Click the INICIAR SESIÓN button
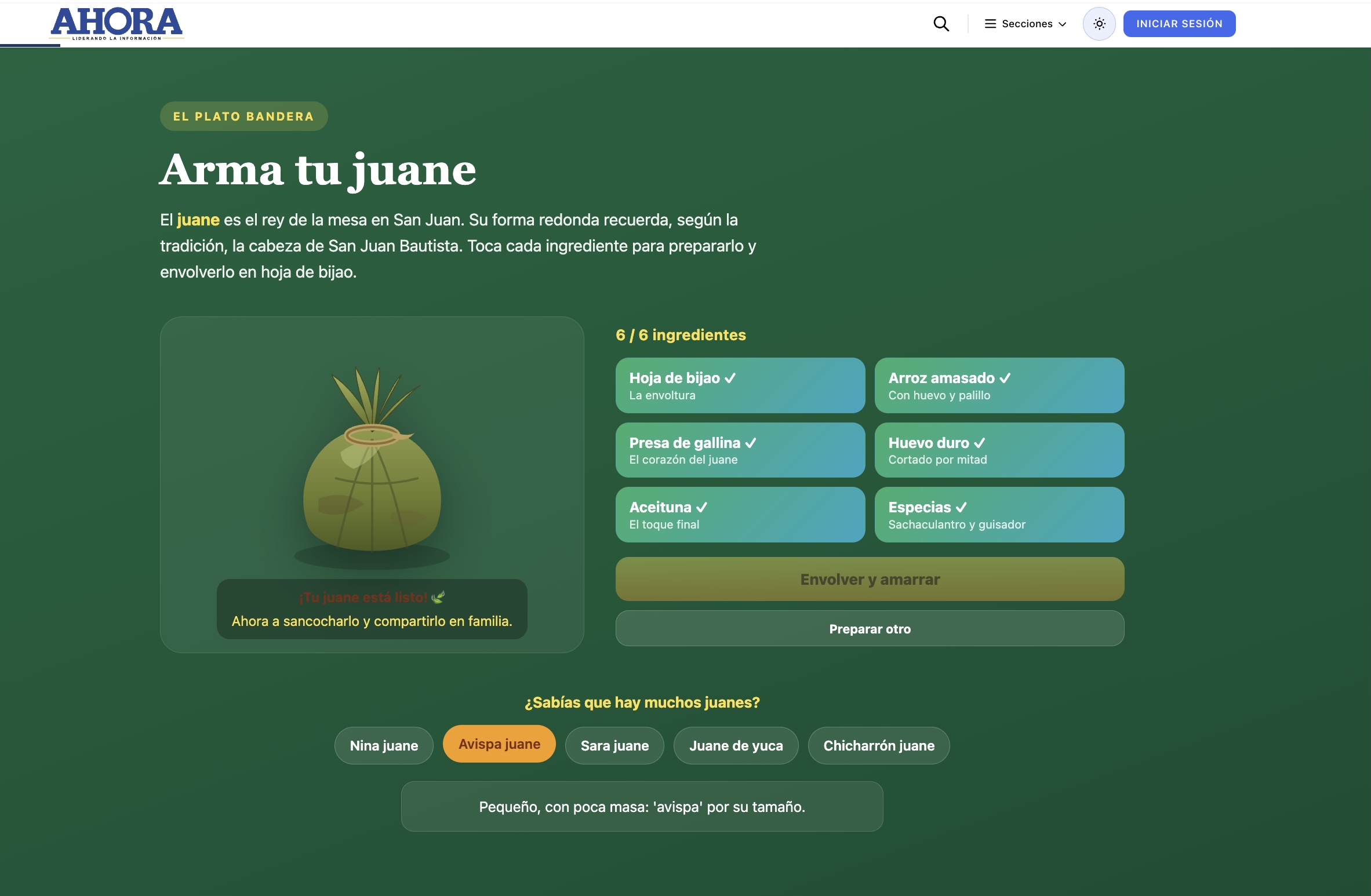The width and height of the screenshot is (1371, 896). click(1179, 24)
